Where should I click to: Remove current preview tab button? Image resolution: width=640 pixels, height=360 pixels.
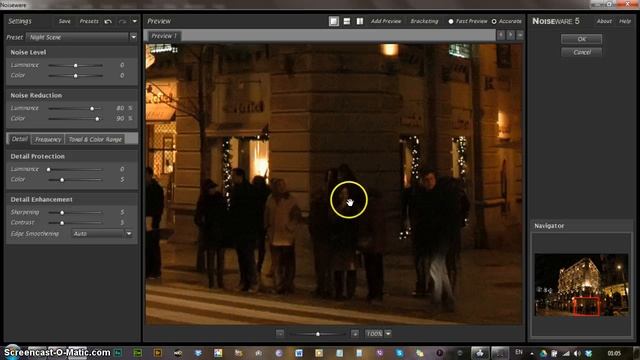tap(520, 36)
